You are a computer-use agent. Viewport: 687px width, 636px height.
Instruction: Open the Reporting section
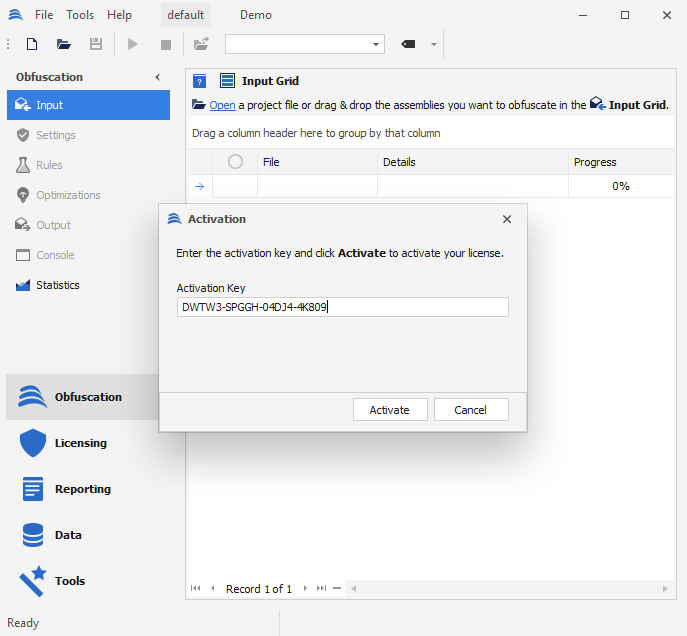(x=82, y=489)
